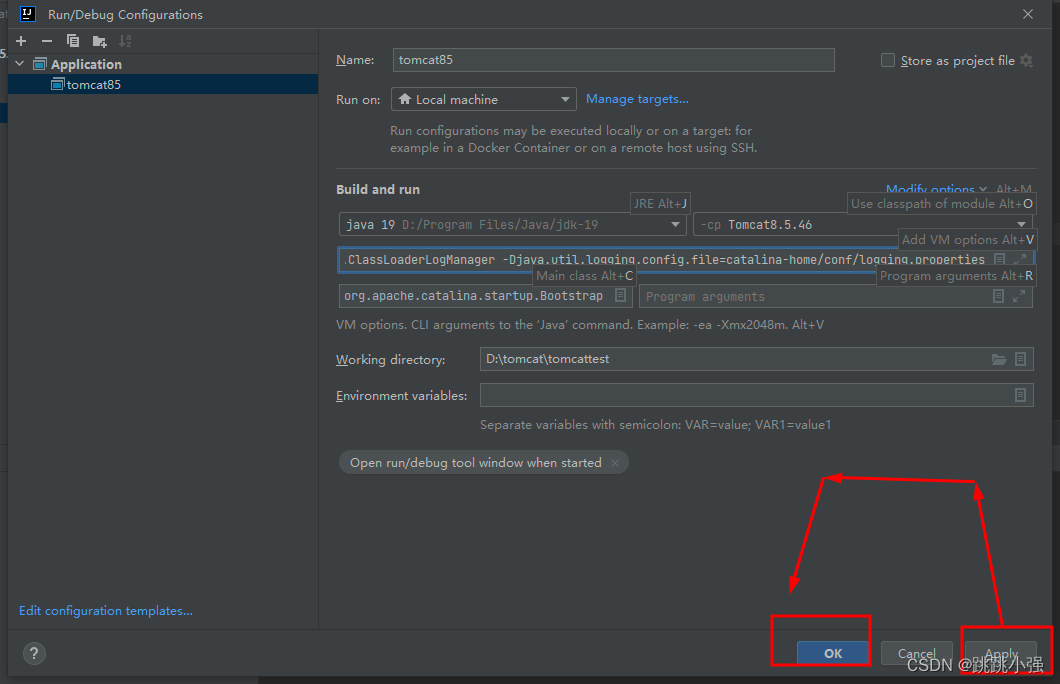1060x684 pixels.
Task: Expand the VM options field
Action: 1019,259
